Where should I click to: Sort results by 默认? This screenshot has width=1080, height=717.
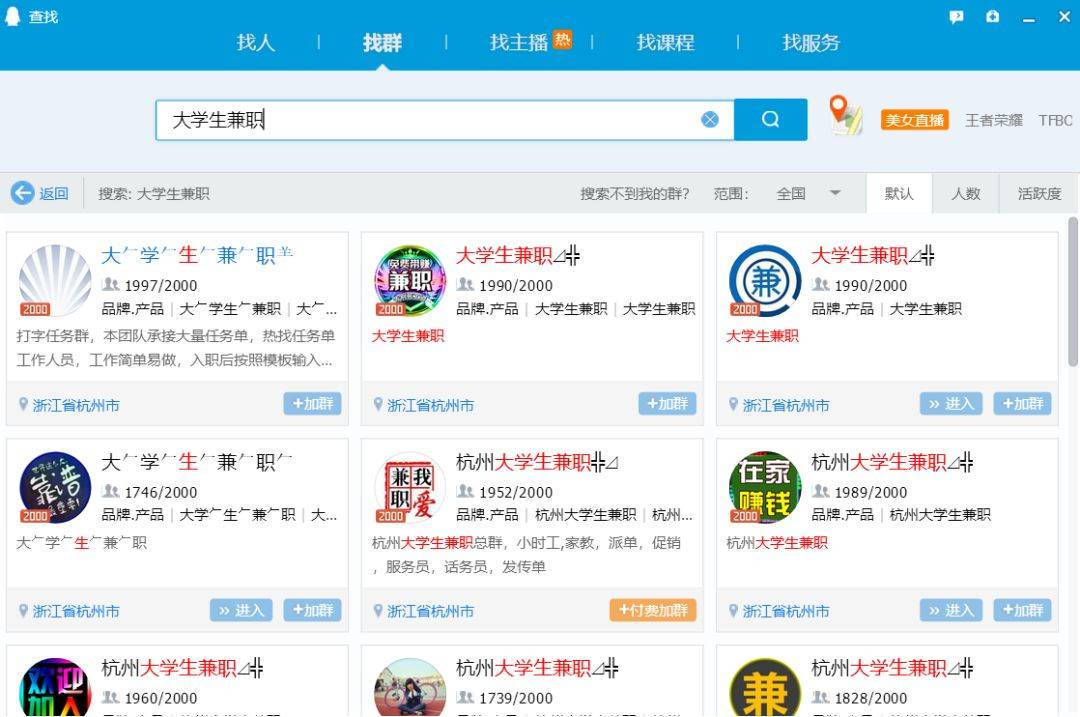pyautogui.click(x=899, y=194)
